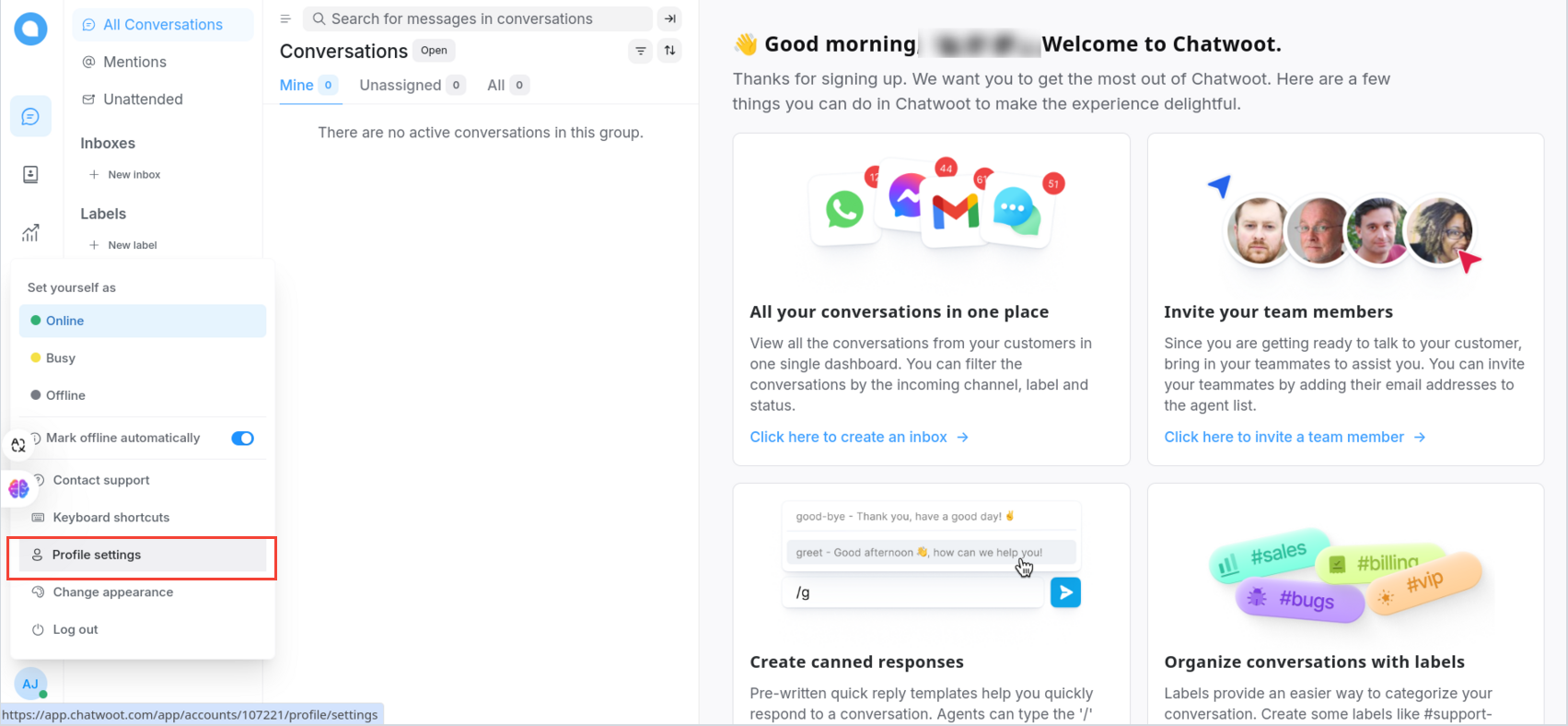Click 'Organize conversations with labels' heading
1568x726 pixels.
[1314, 662]
